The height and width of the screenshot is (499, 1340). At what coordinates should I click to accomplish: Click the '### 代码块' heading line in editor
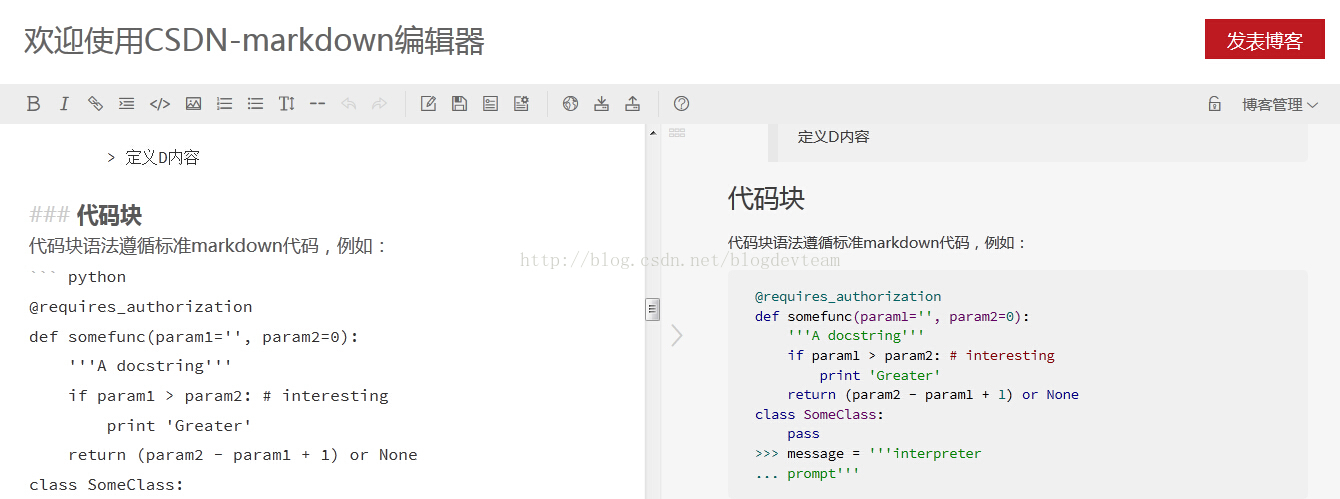(x=86, y=215)
